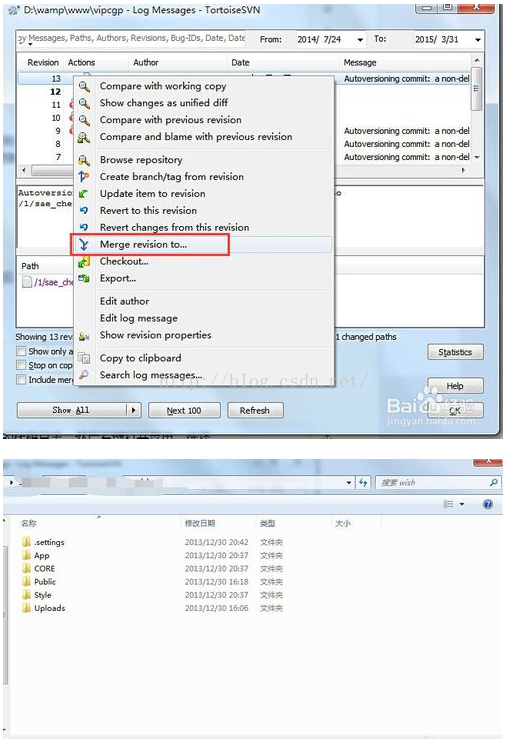Click the Merge revision to icon
509x741 pixels.
click(84, 244)
